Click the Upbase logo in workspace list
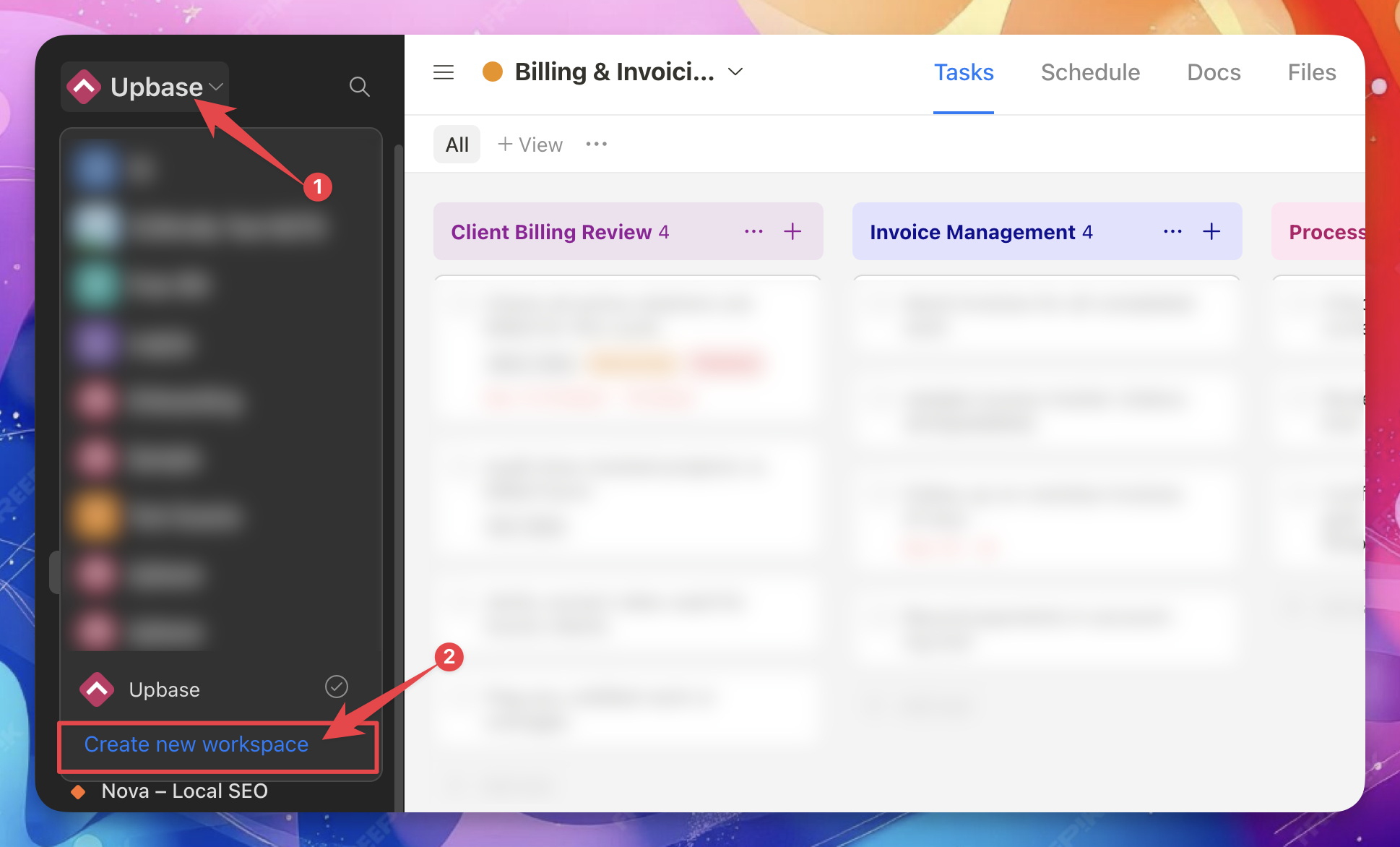Image resolution: width=1400 pixels, height=847 pixels. point(97,689)
